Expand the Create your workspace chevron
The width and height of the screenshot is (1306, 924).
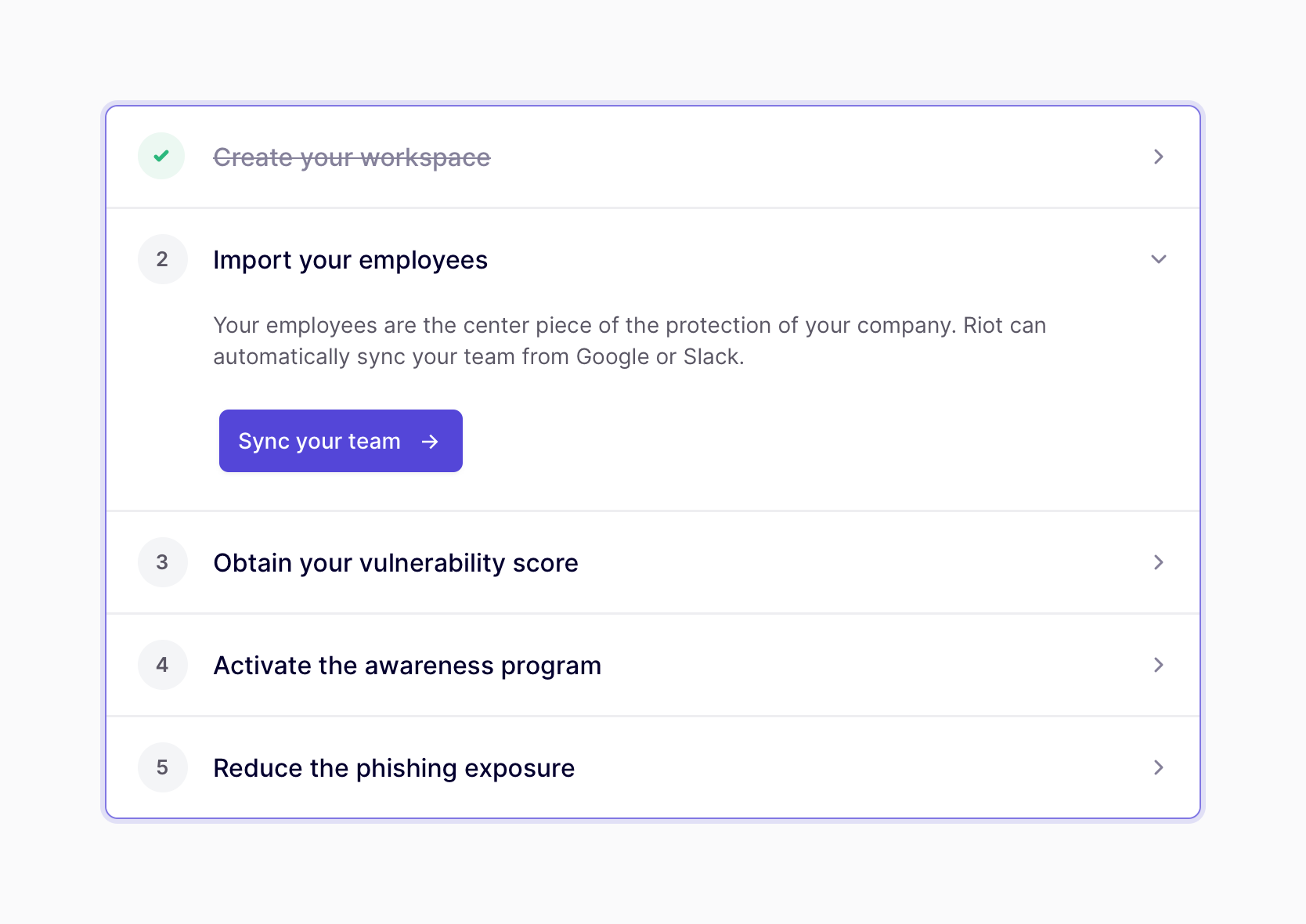click(1158, 157)
